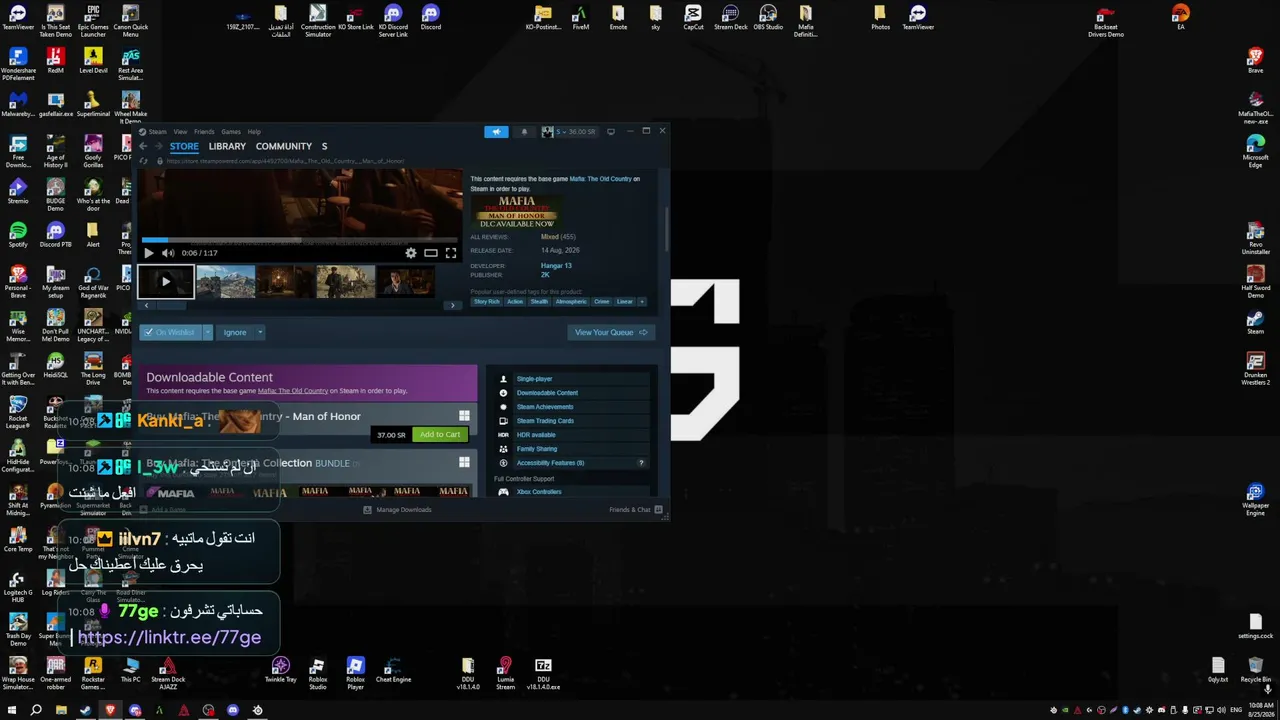Image resolution: width=1280 pixels, height=720 pixels.
Task: Reload the Steam store page
Action: 144,161
